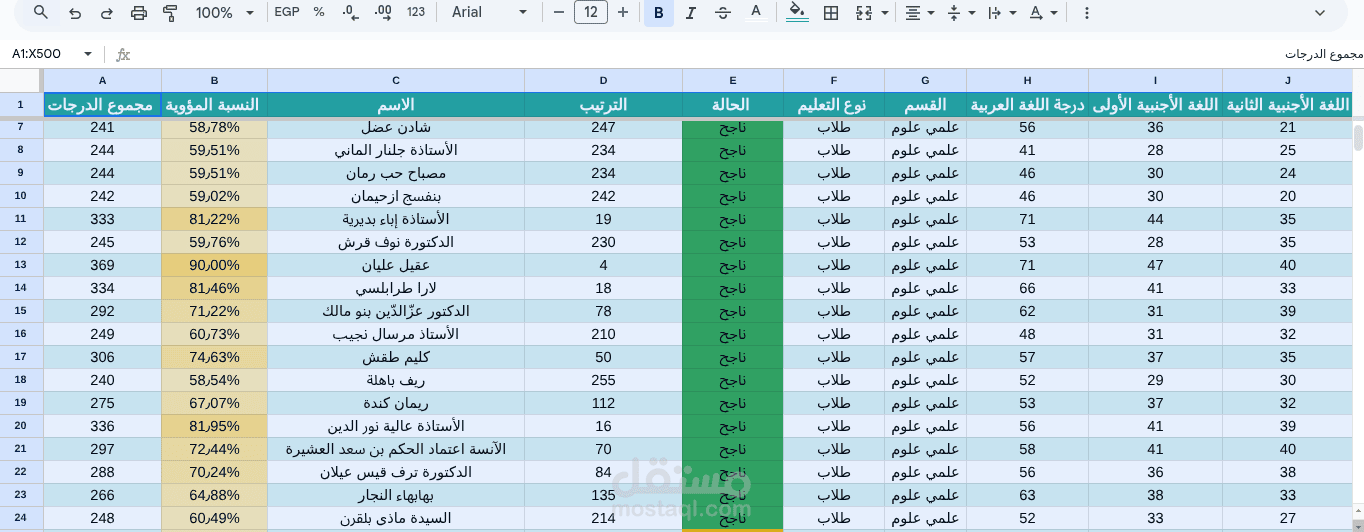Select the rank cell showing 255
This screenshot has width=1364, height=532.
point(603,380)
